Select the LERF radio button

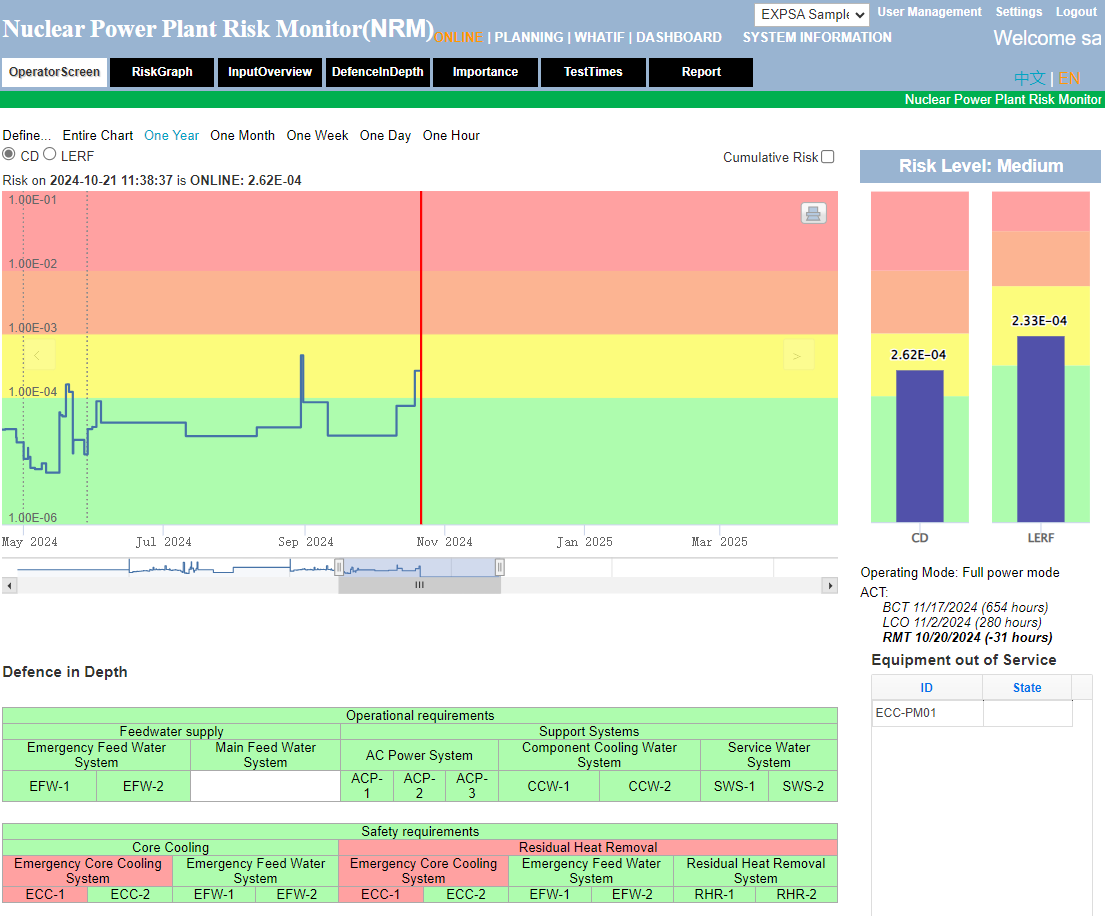click(49, 156)
